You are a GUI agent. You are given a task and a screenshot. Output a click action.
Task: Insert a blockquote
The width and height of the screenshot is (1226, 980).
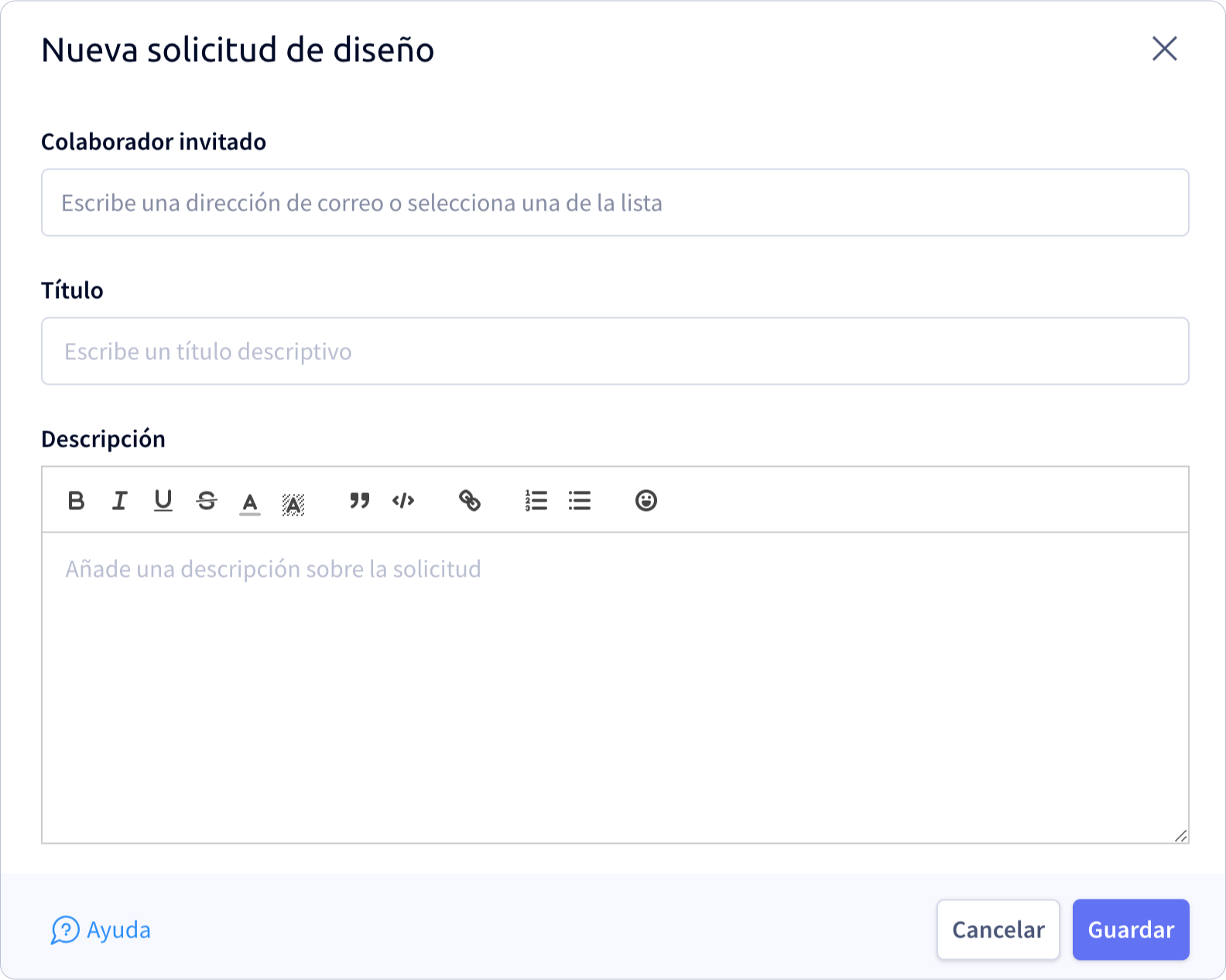(359, 501)
